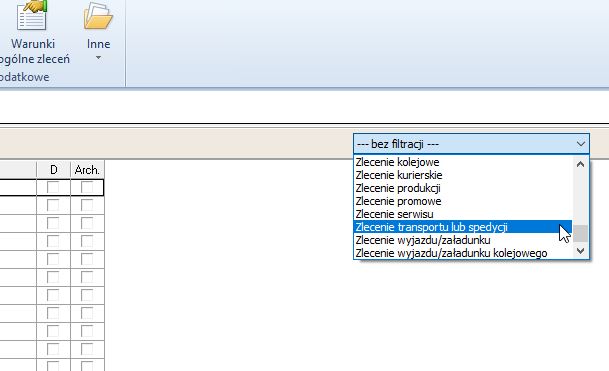Select Zlecenie kolejowe from the list
The height and width of the screenshot is (371, 609).
point(463,162)
